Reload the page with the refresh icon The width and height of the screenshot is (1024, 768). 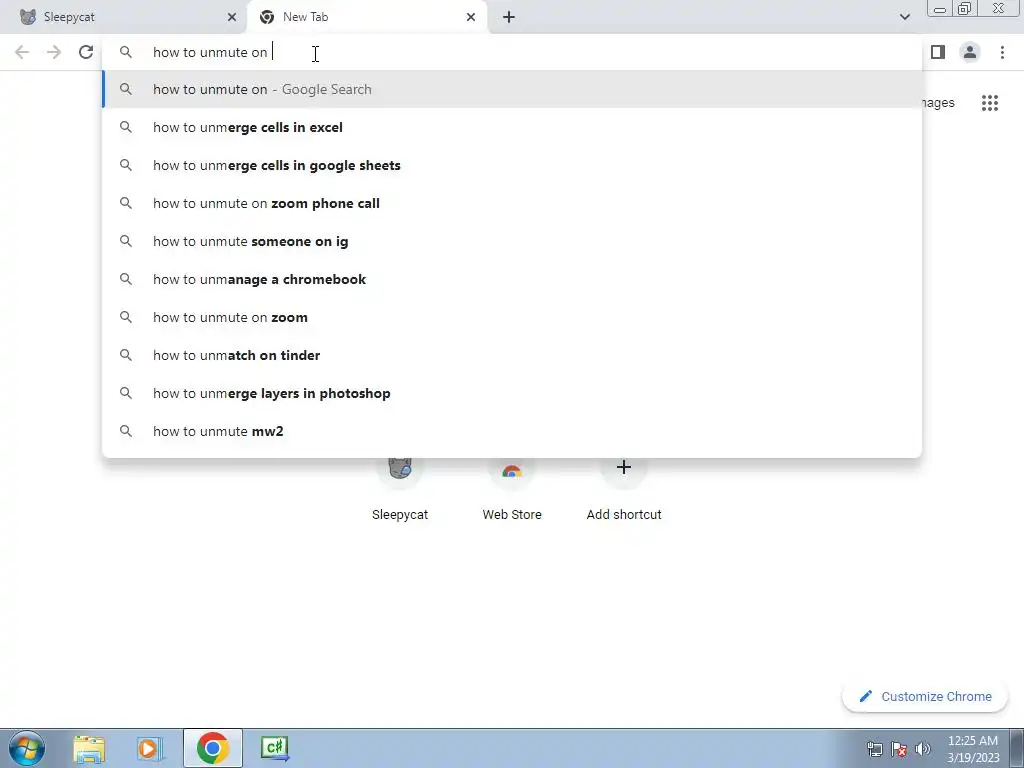tap(86, 52)
